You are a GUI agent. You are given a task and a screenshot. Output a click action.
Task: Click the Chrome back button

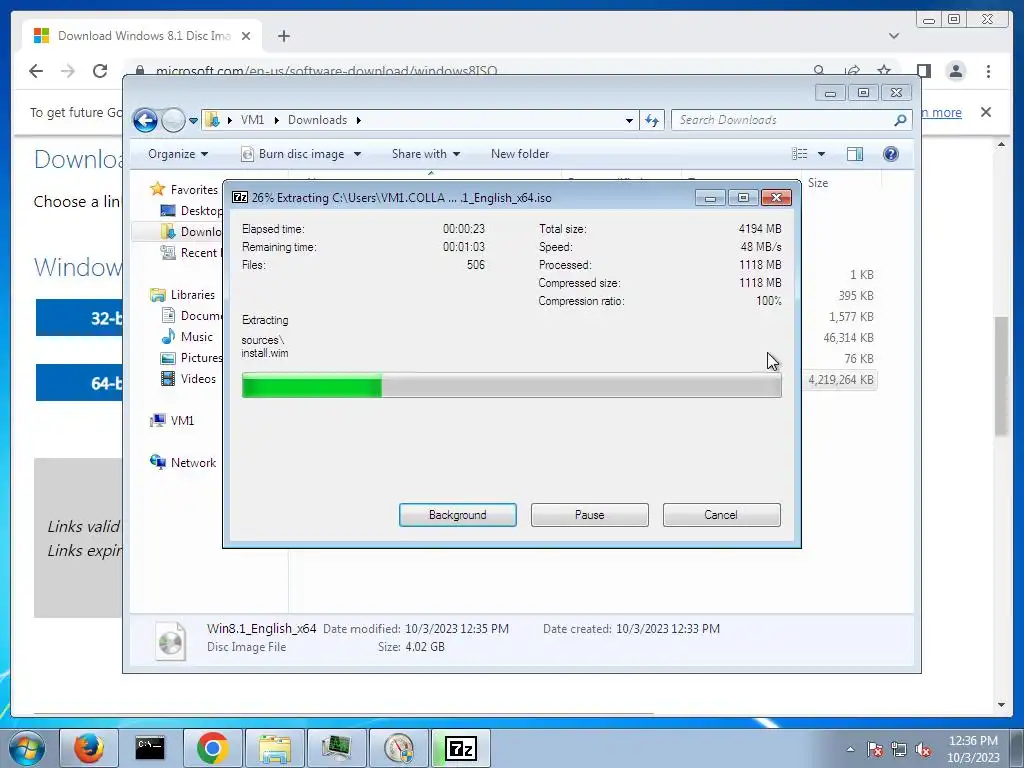pos(36,71)
